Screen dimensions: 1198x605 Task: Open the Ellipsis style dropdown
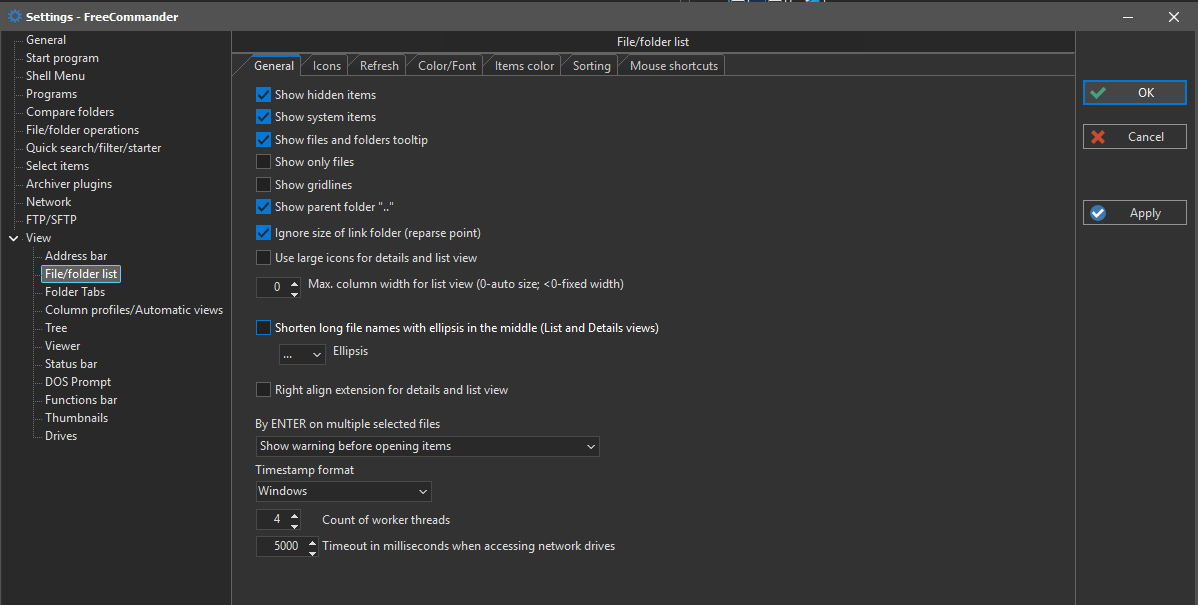[x=302, y=354]
